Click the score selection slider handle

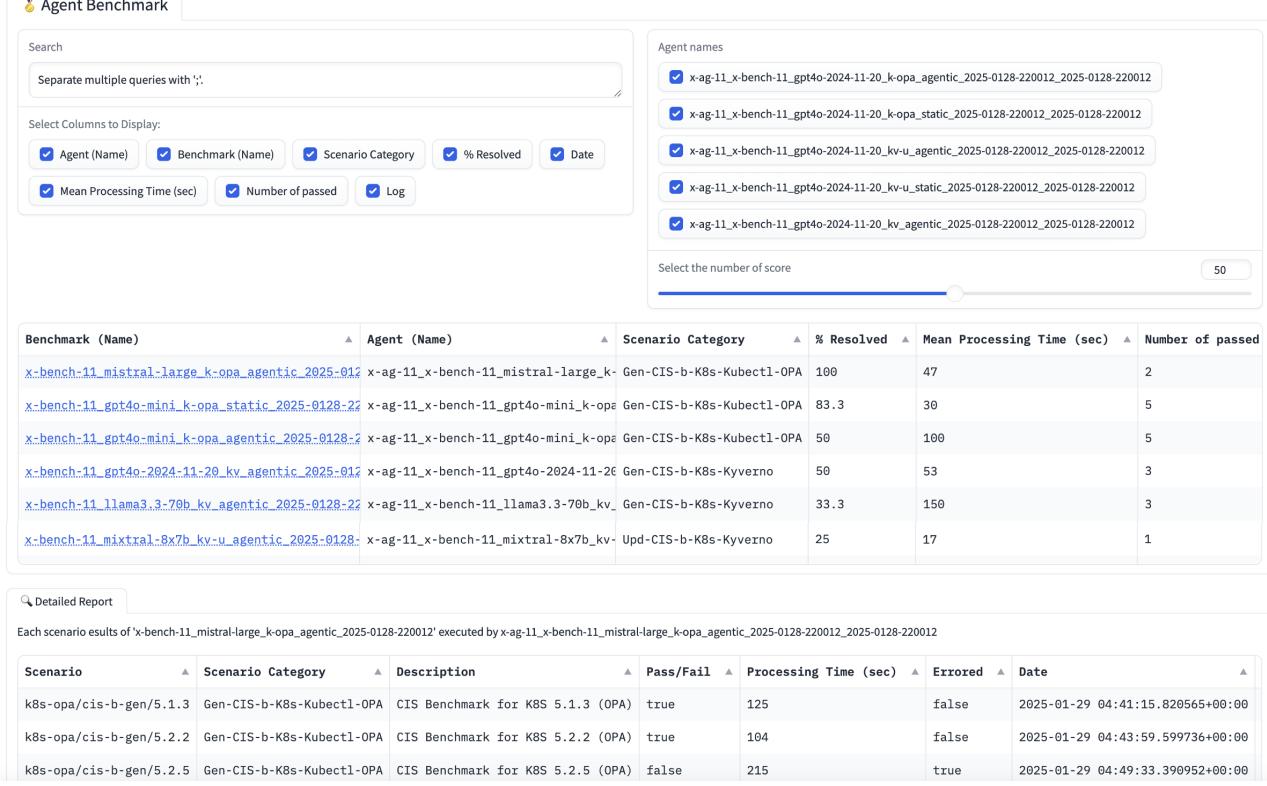tap(955, 290)
